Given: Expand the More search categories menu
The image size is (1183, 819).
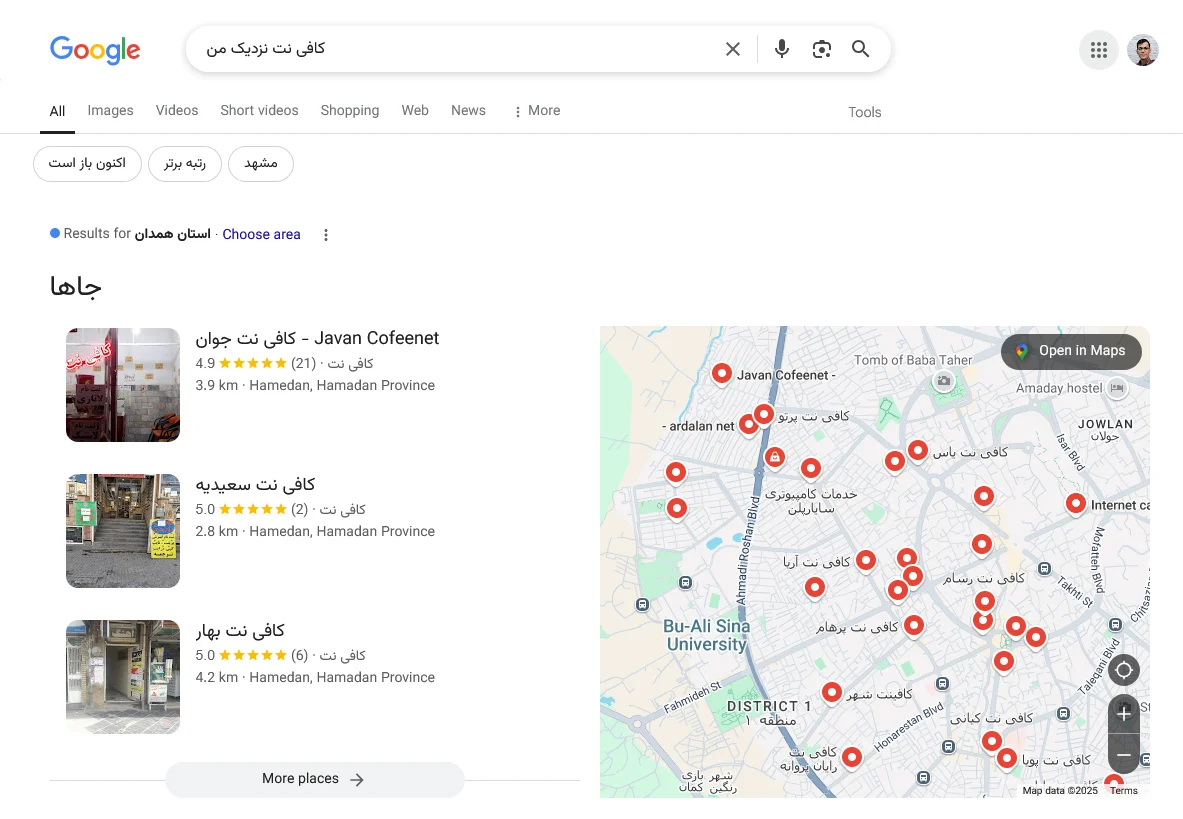Looking at the screenshot, I should [x=536, y=111].
